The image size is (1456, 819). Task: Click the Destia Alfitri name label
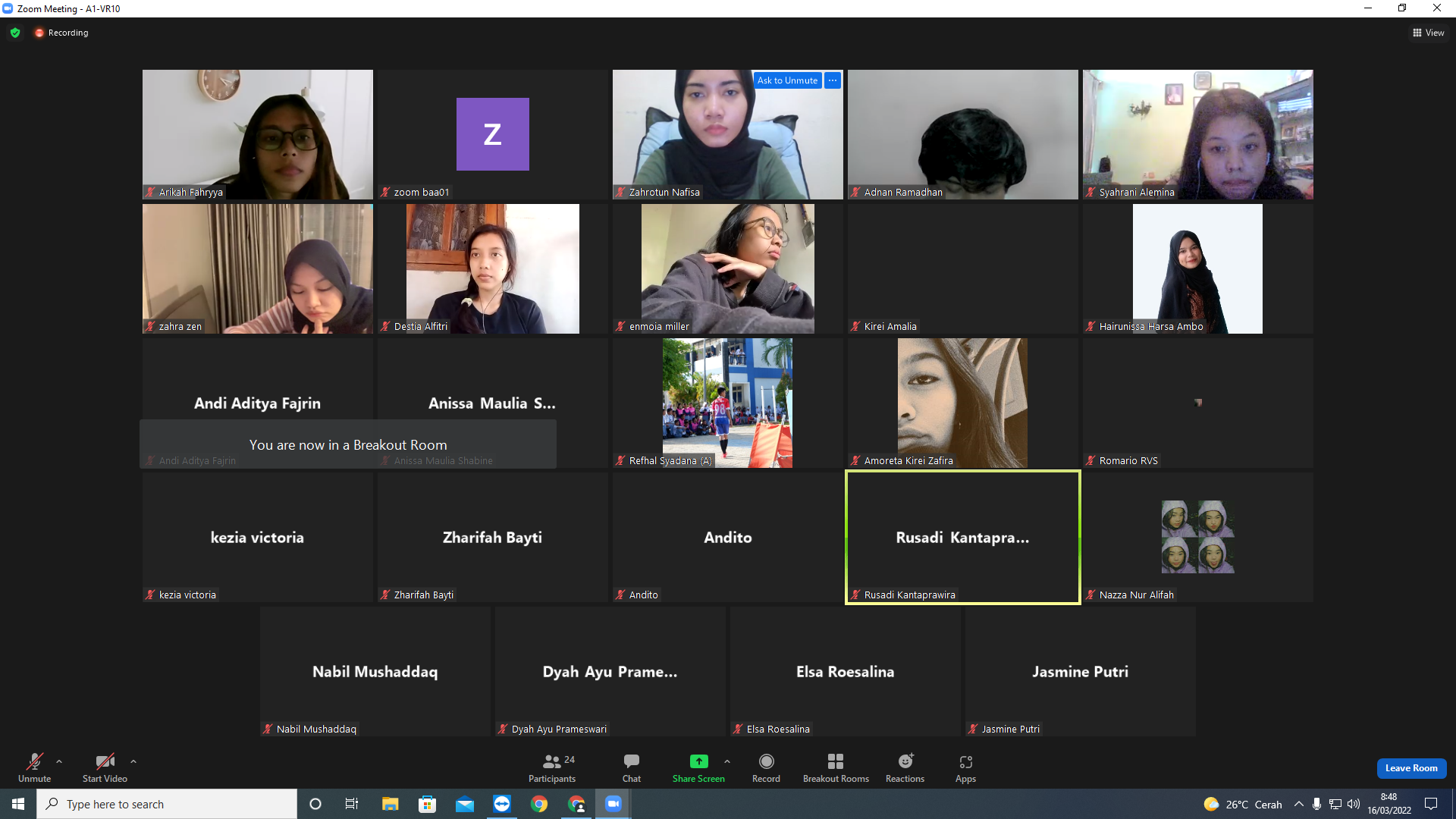coord(421,327)
